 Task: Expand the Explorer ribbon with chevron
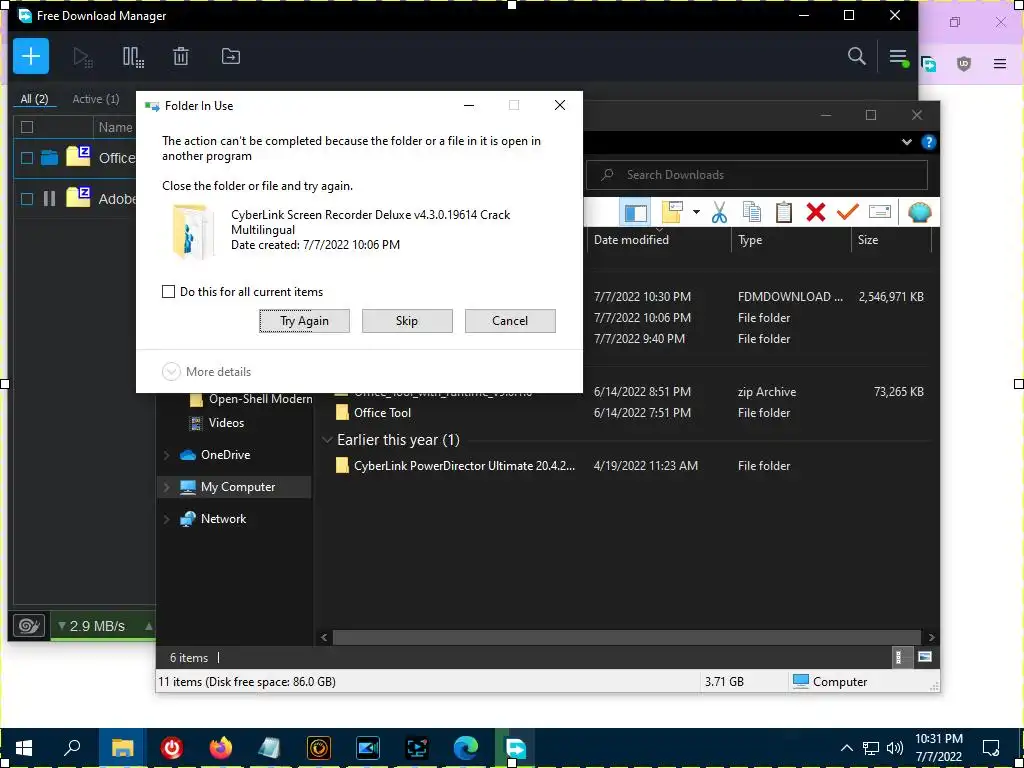pos(906,142)
